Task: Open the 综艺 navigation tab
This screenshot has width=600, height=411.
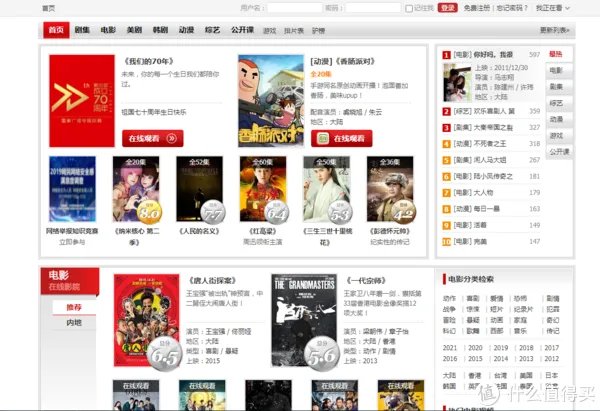Action: tap(212, 30)
